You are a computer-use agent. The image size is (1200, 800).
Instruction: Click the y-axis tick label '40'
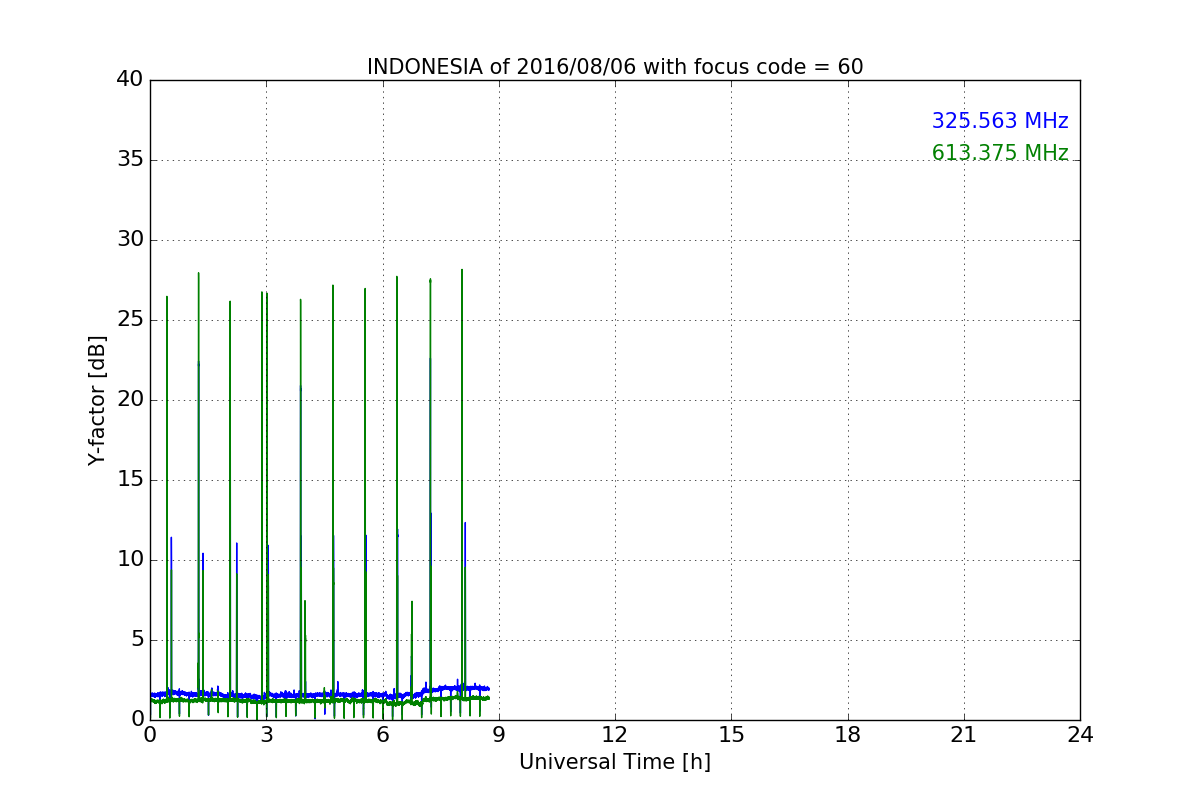coord(130,80)
